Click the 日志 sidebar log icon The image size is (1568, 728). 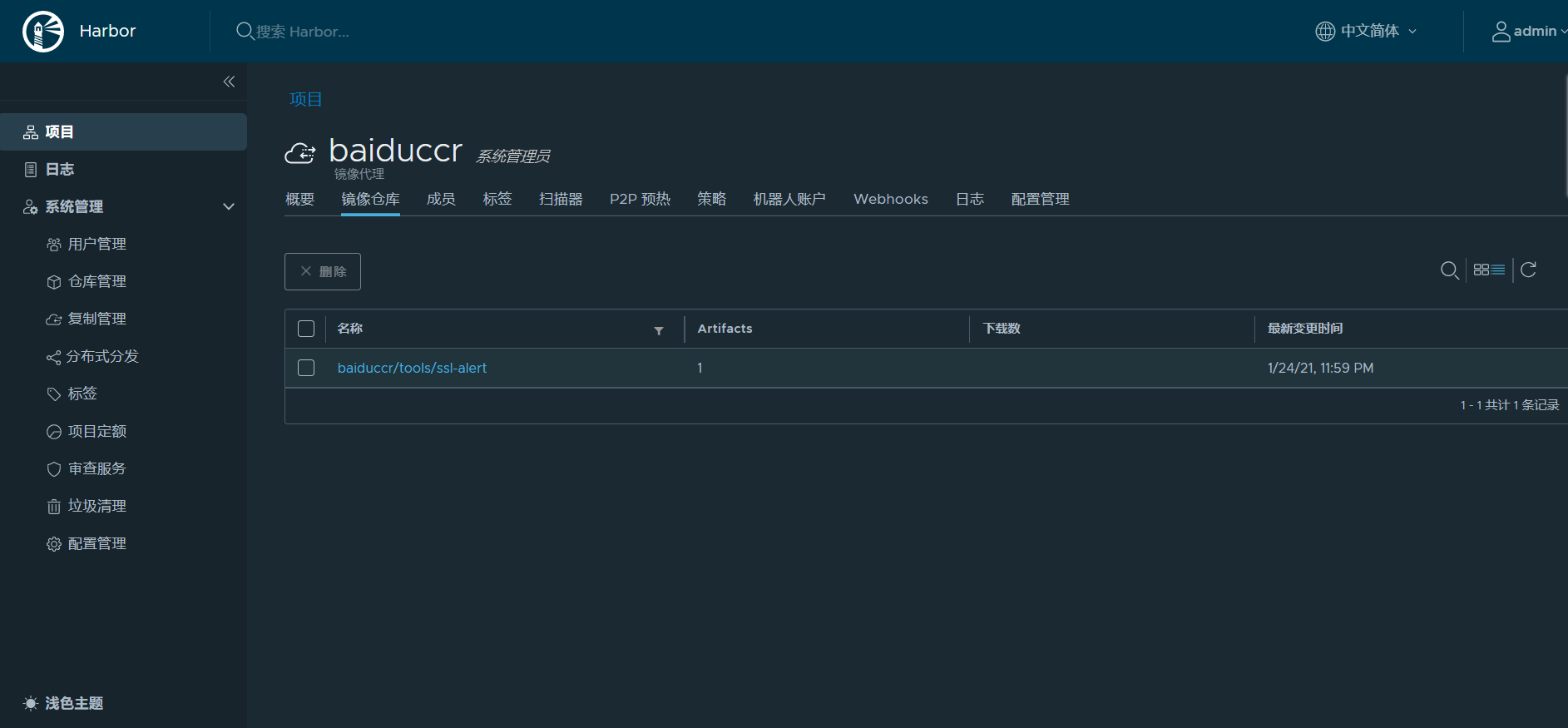pos(31,170)
